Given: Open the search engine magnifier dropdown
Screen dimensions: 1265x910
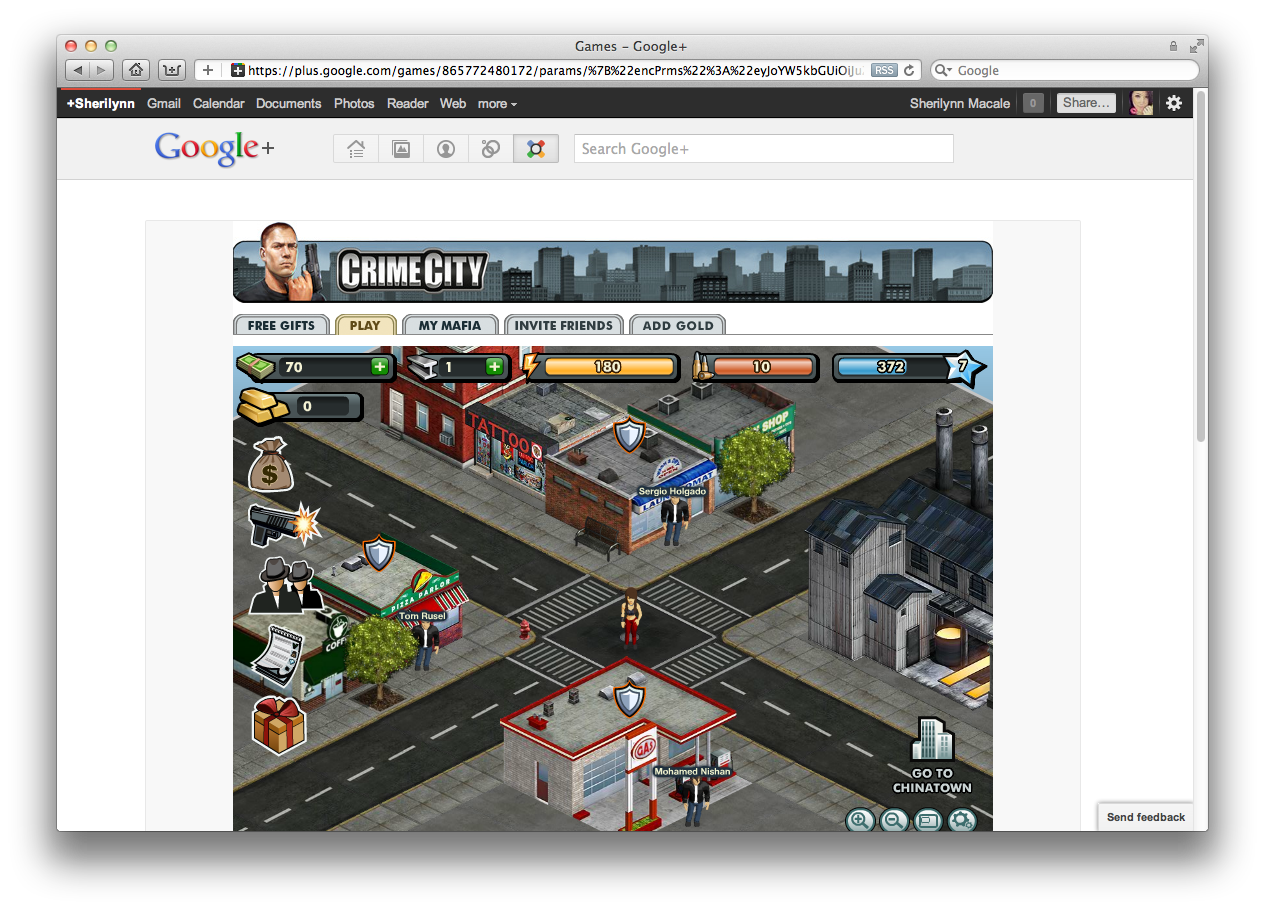Looking at the screenshot, I should [944, 71].
